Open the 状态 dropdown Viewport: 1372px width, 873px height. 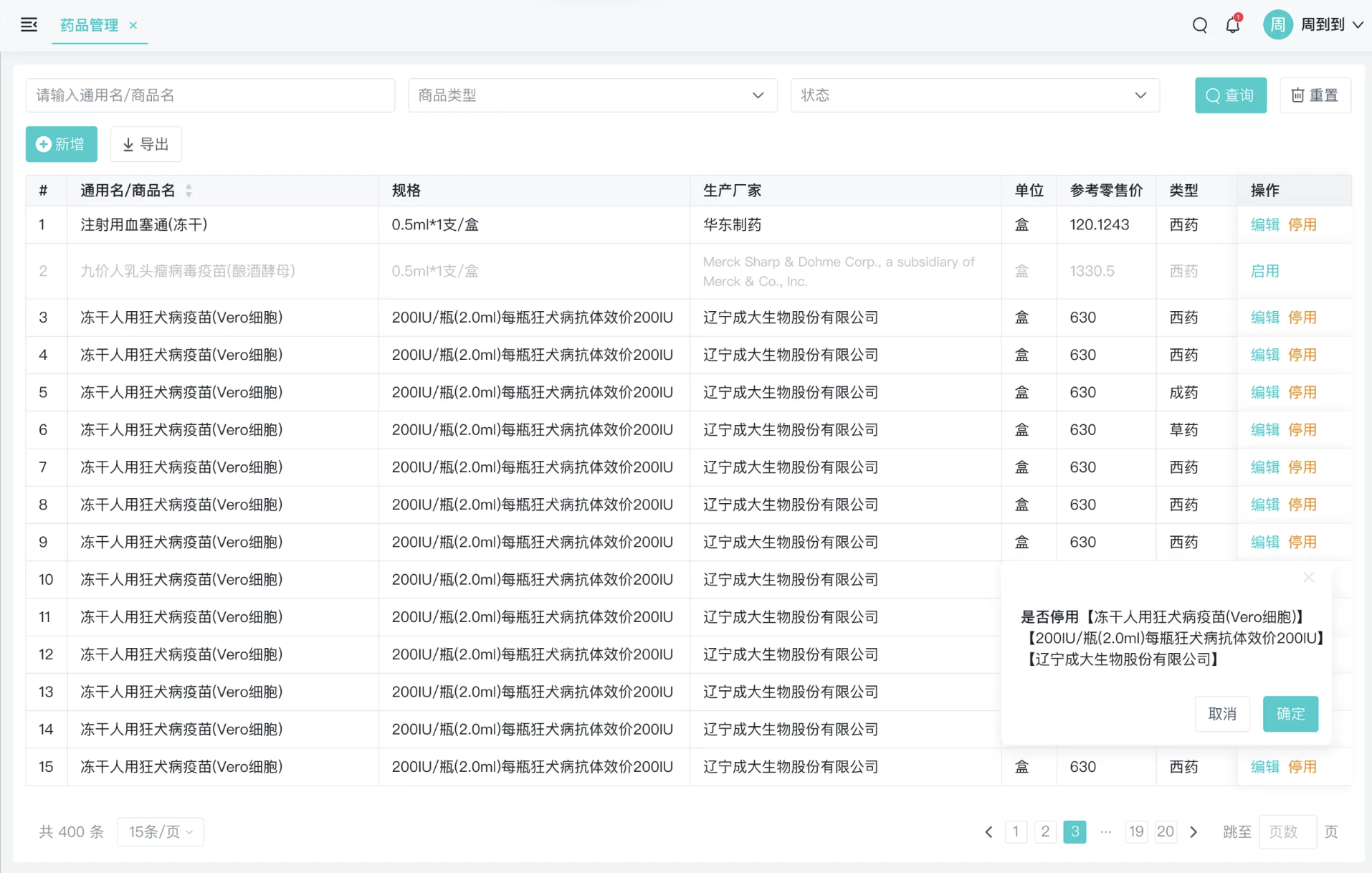pyautogui.click(x=975, y=95)
